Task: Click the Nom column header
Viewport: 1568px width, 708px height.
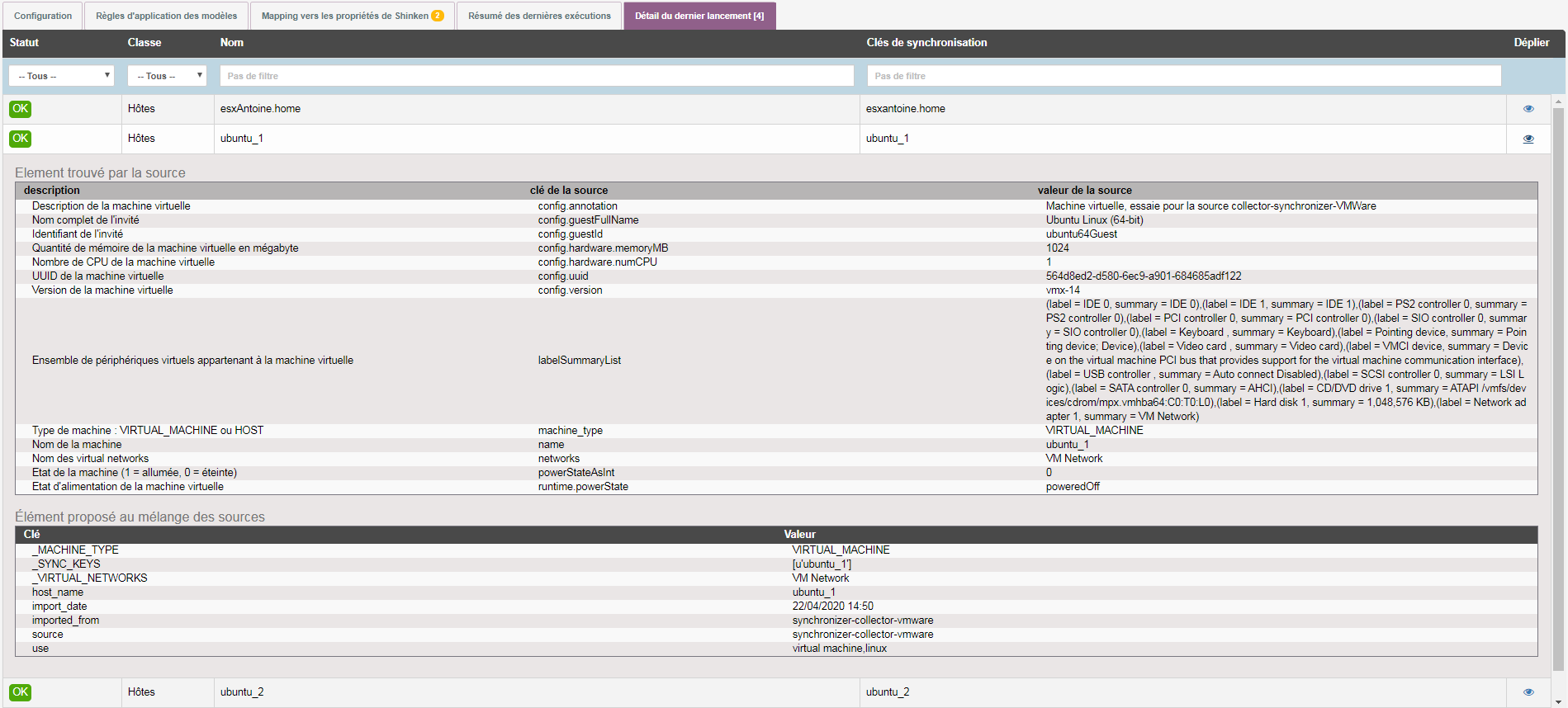Action: (x=232, y=43)
